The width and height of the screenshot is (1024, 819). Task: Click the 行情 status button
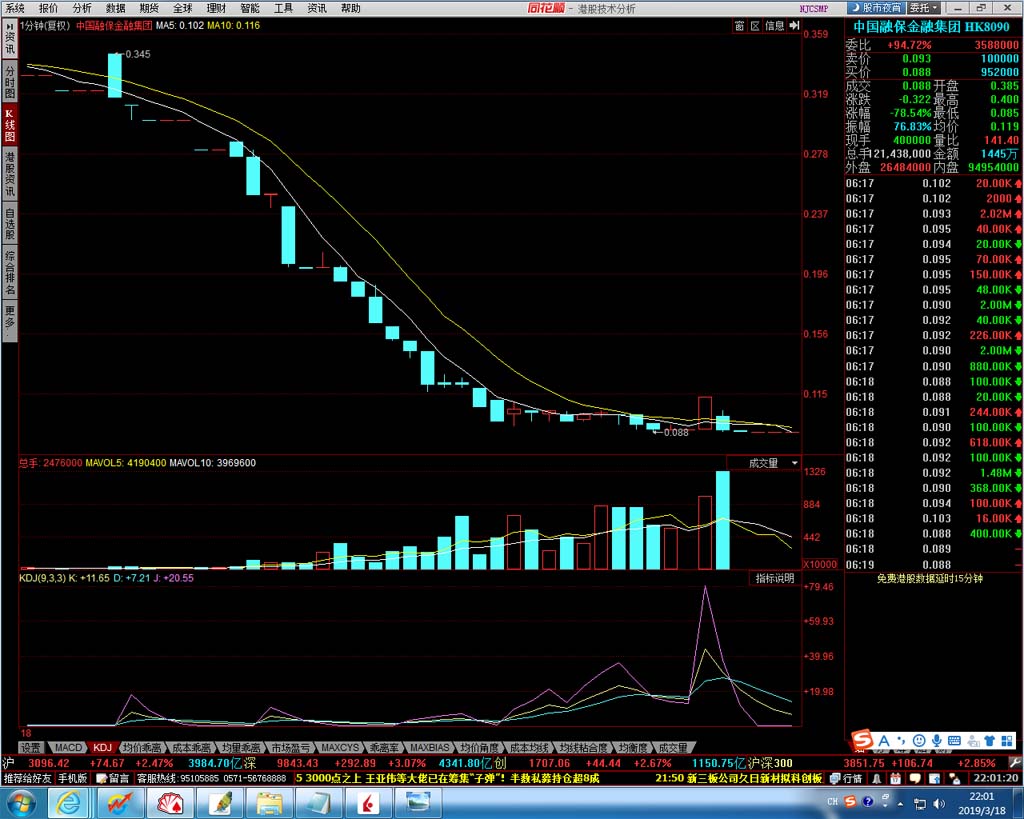pos(846,779)
